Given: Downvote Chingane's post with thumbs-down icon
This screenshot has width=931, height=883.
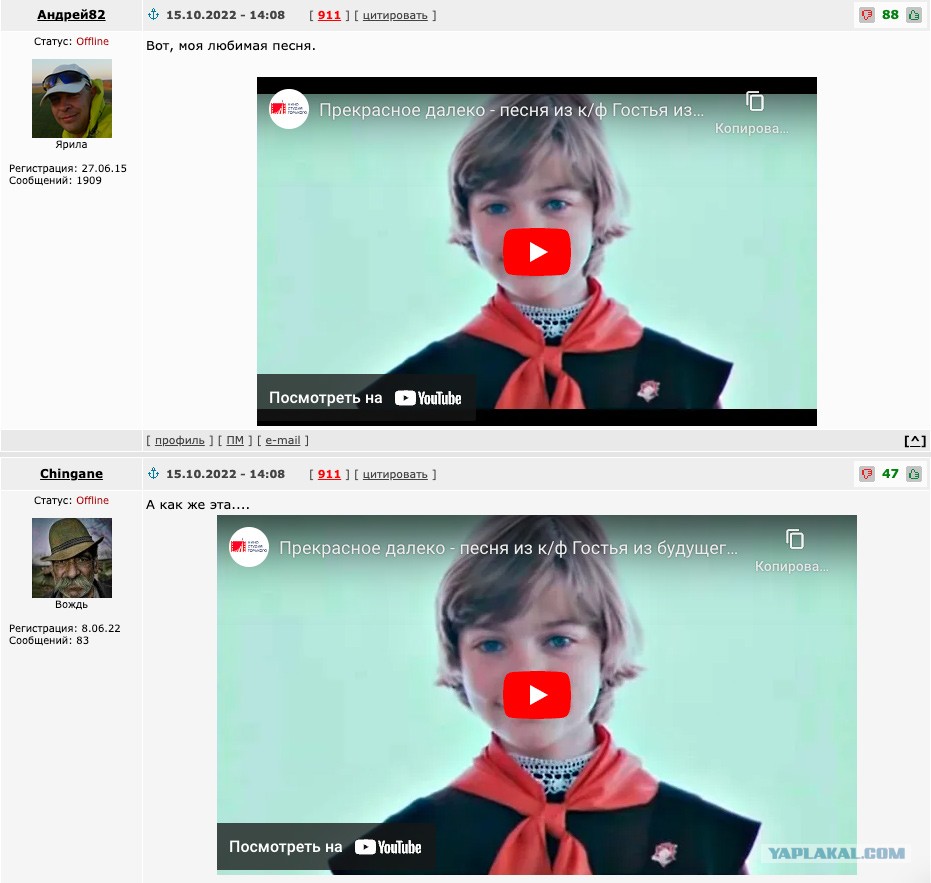Looking at the screenshot, I should coord(867,474).
